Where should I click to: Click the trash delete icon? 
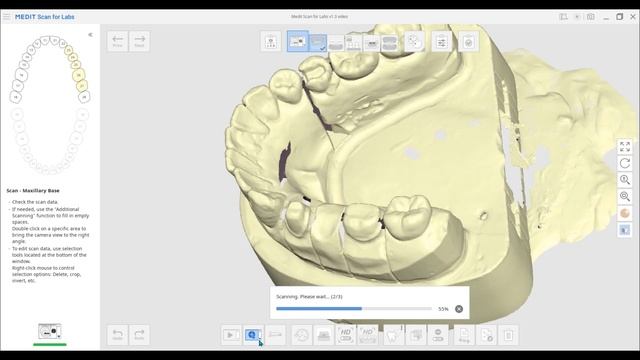click(509, 335)
